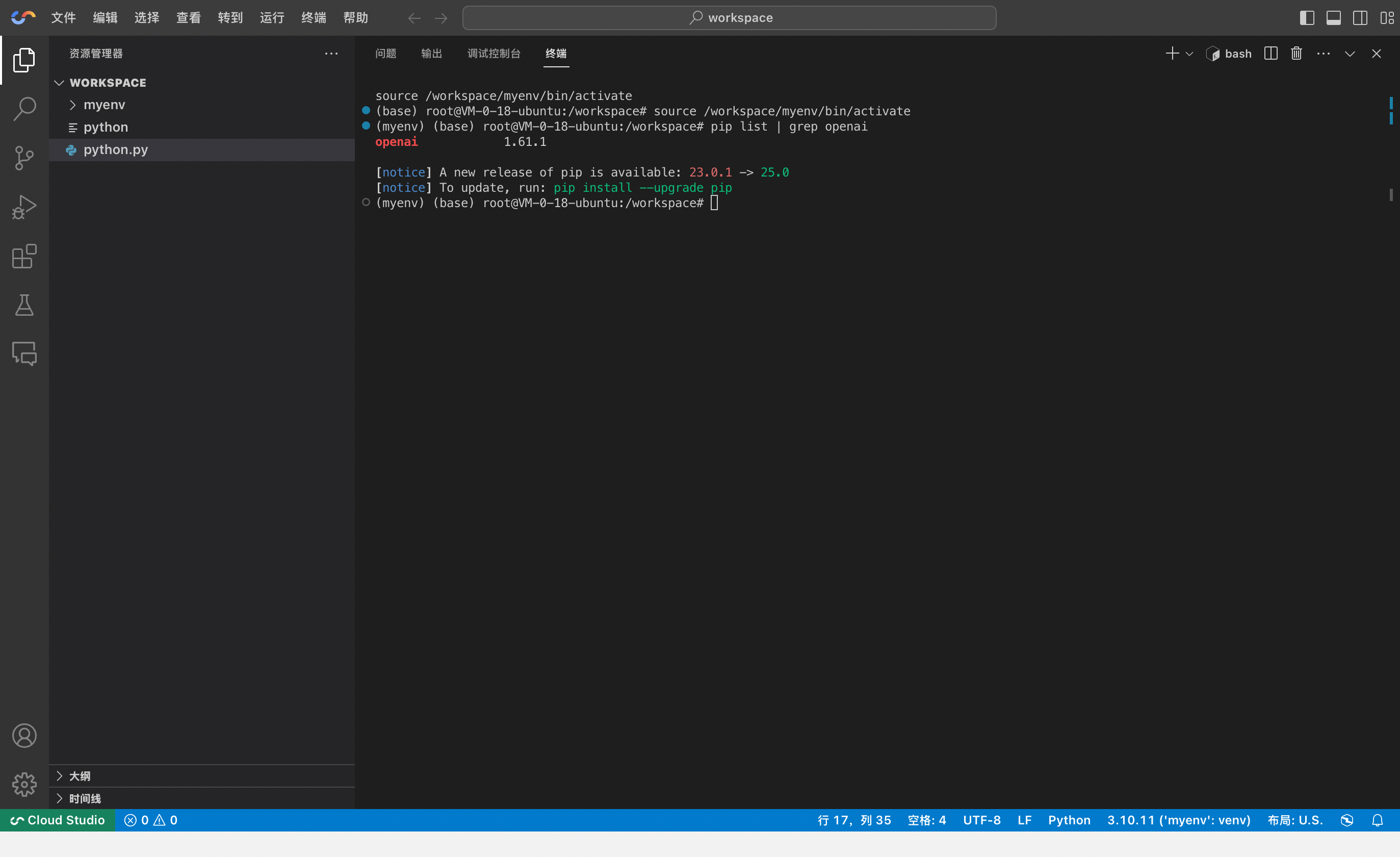Open explorer more actions ellipsis
Viewport: 1400px width, 857px height.
[x=331, y=54]
